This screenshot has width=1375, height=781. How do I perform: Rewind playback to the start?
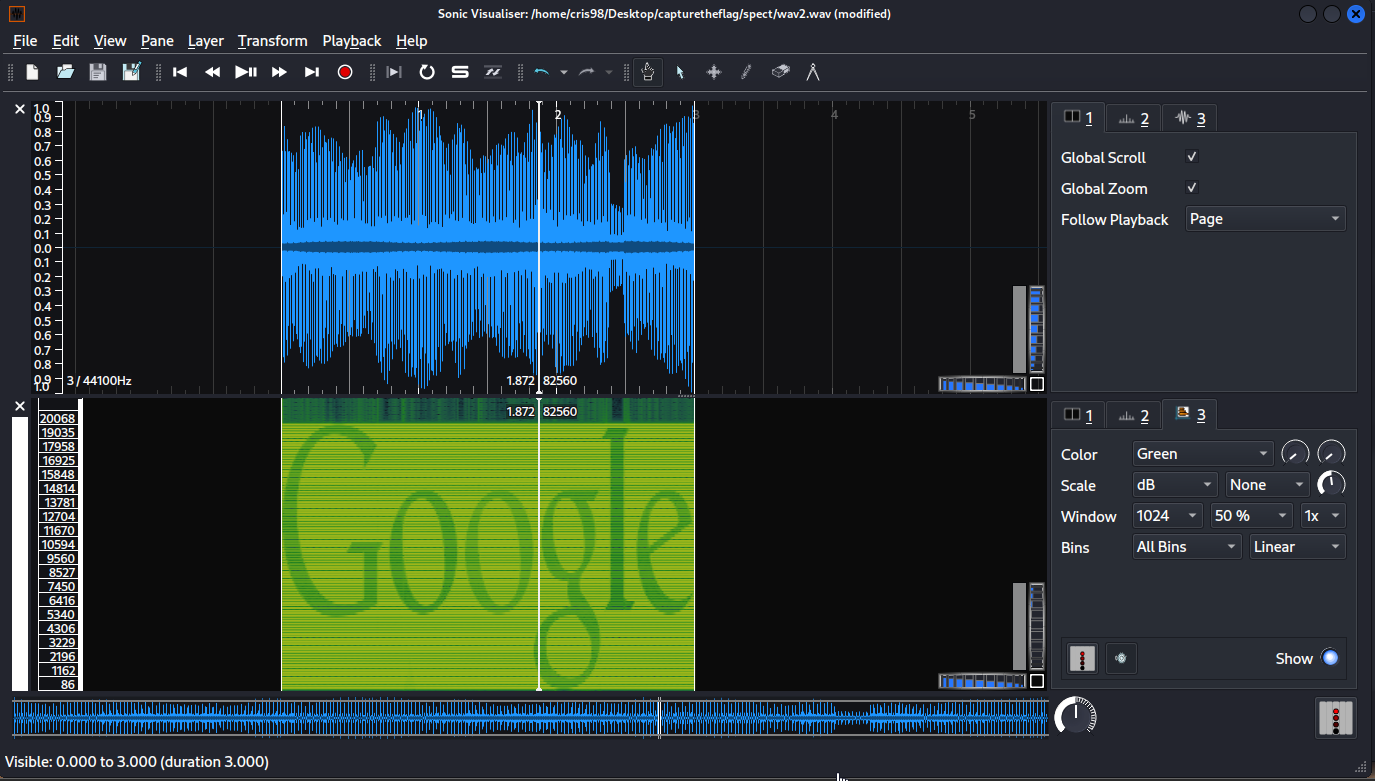(180, 72)
